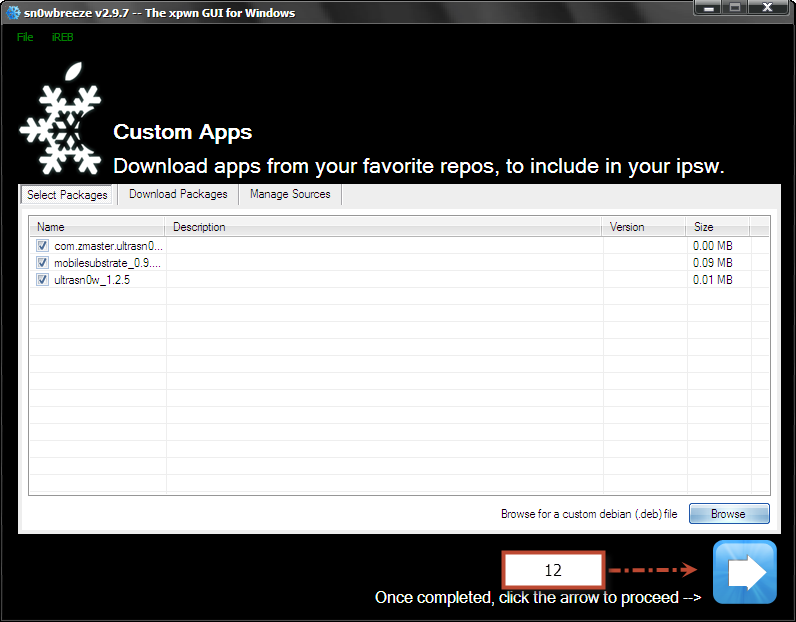Viewport: 796px width, 622px height.
Task: Click the Description column header
Action: [384, 227]
